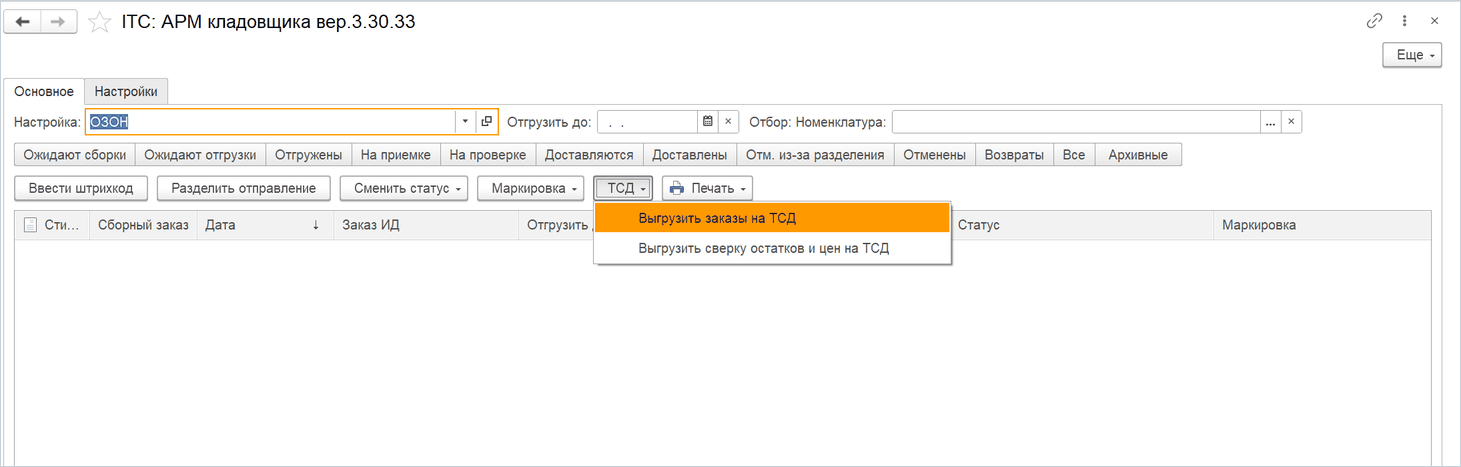Close the ITC АРМ кладовщика form
The height and width of the screenshot is (467, 1461).
click(x=1434, y=21)
